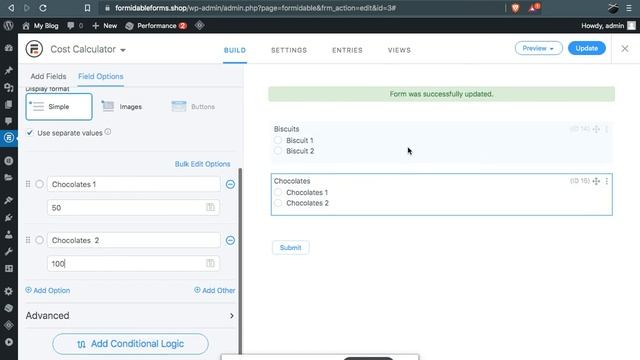Click info icon beside Use separate values

click(x=108, y=132)
